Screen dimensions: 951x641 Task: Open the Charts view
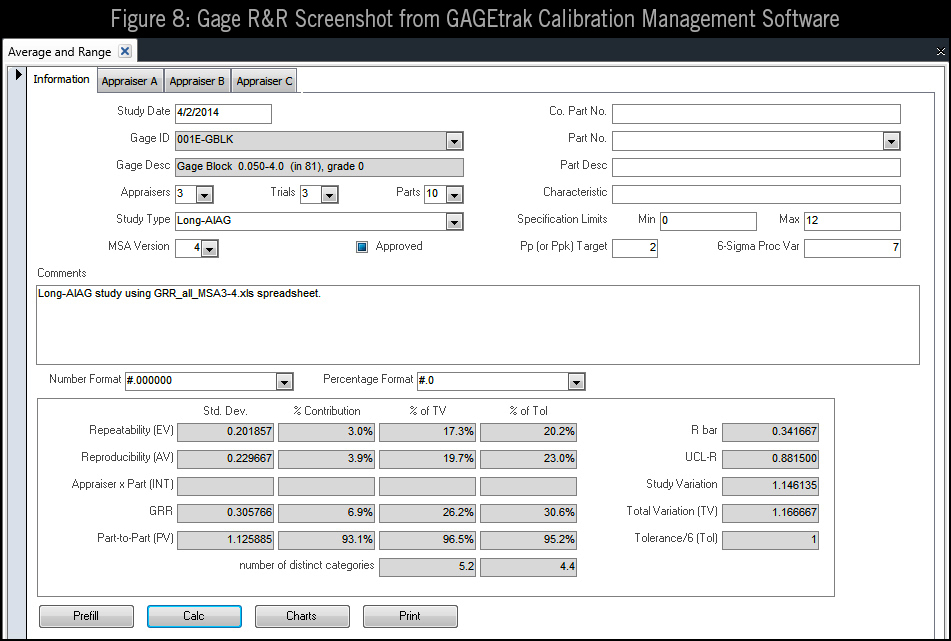coord(302,616)
